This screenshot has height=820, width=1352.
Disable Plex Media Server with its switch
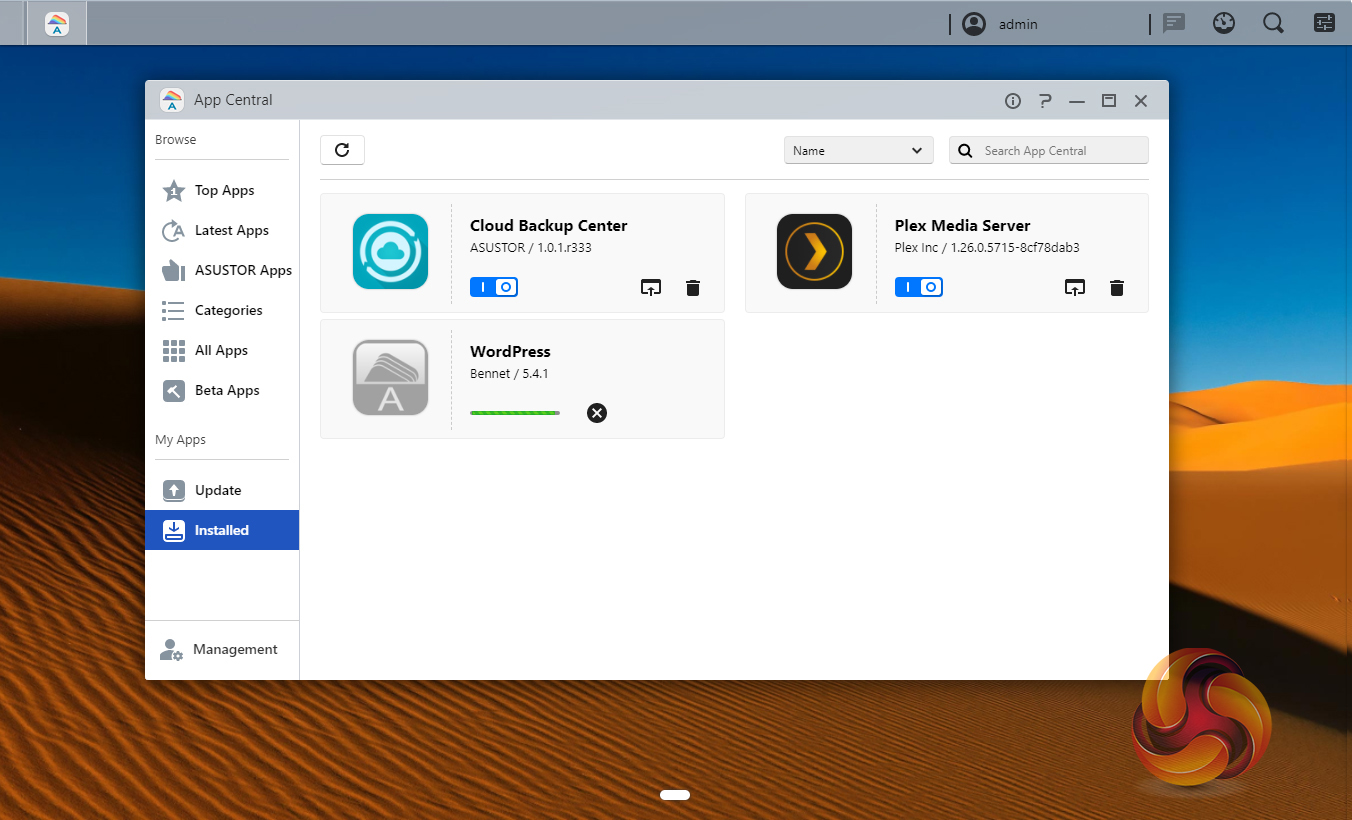point(919,288)
